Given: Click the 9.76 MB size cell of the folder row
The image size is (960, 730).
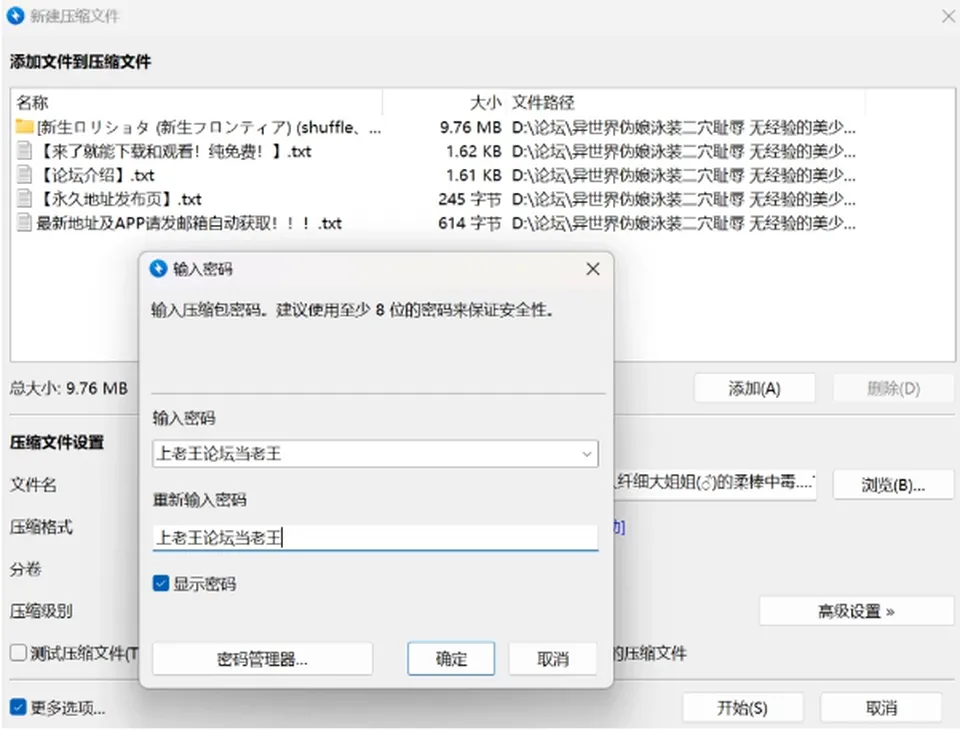Looking at the screenshot, I should (x=470, y=127).
